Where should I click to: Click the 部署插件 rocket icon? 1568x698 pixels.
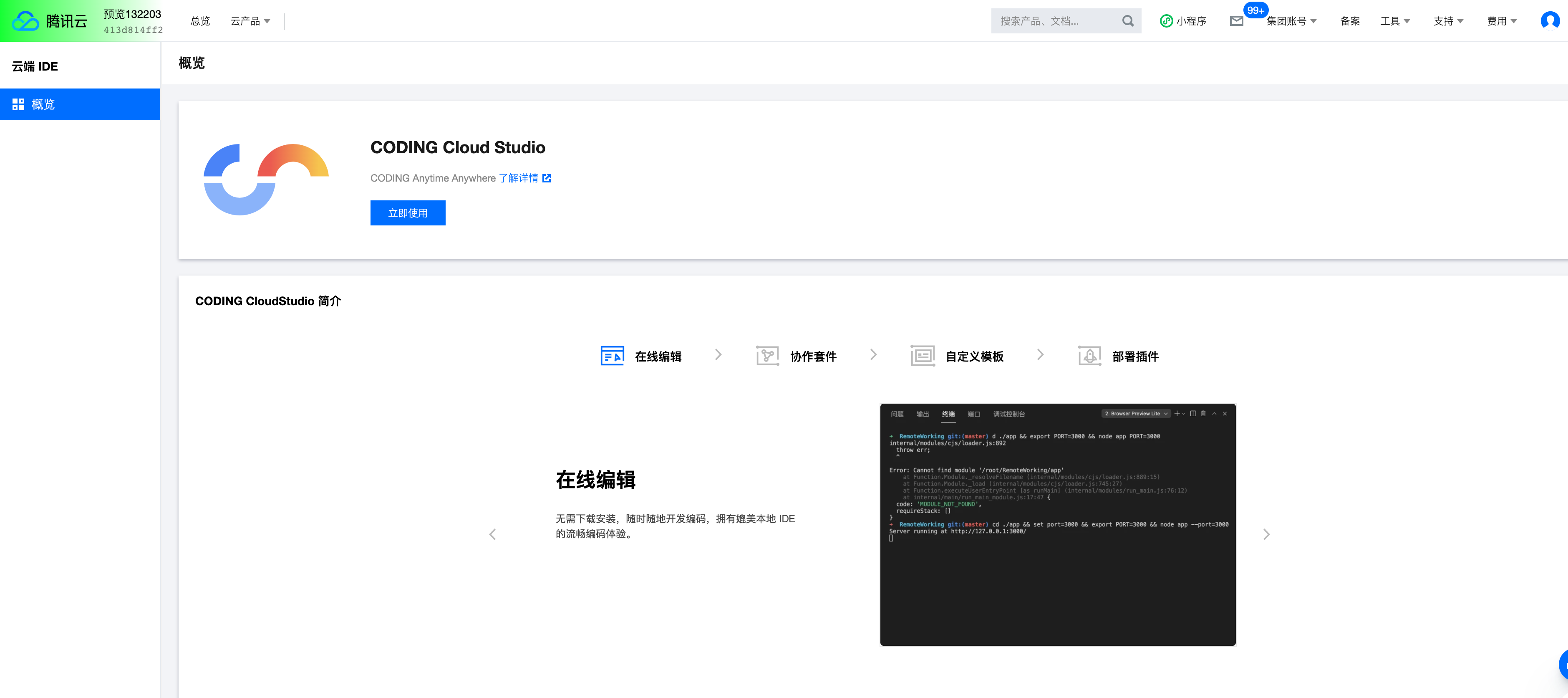point(1089,356)
